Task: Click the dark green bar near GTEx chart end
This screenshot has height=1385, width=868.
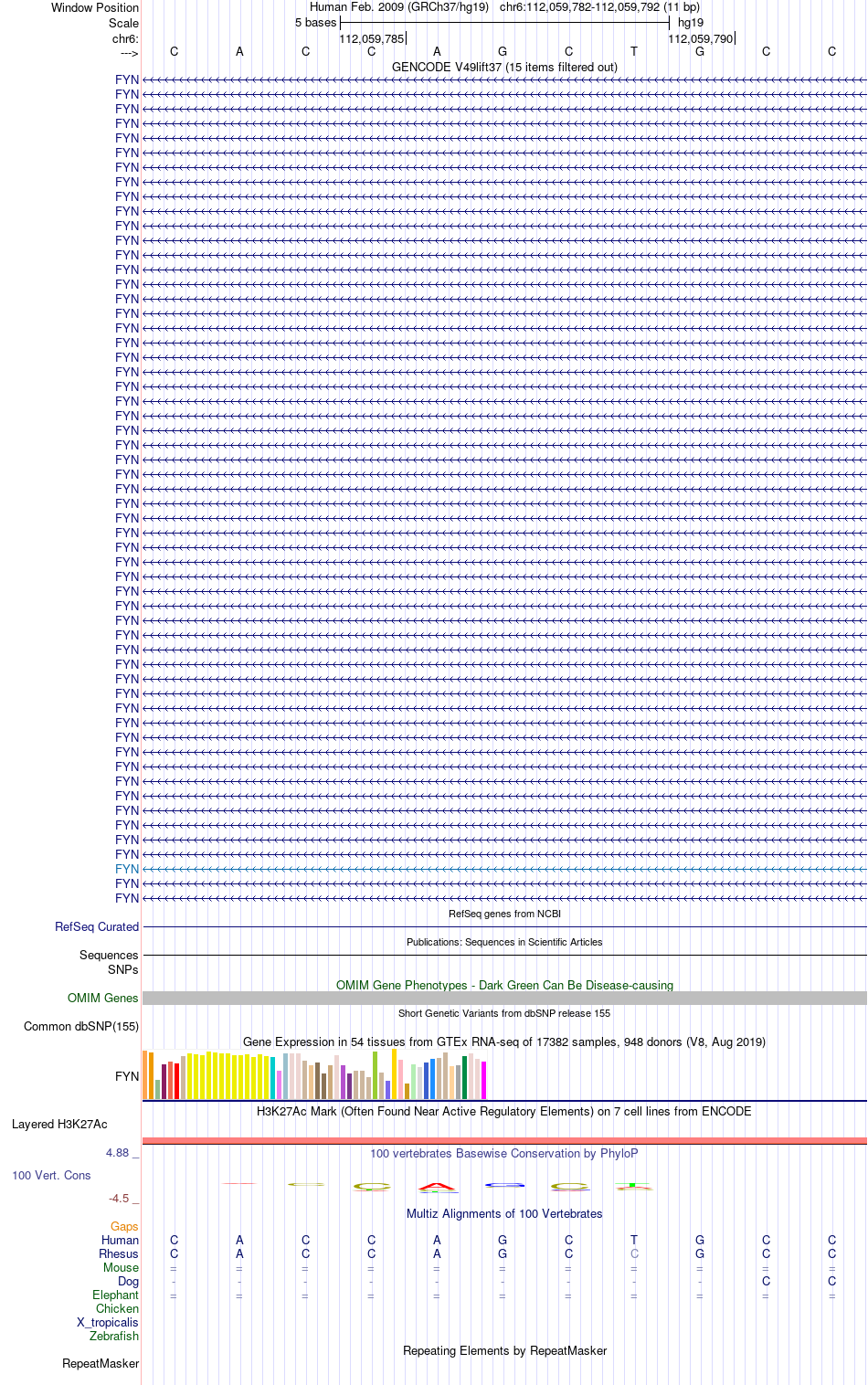Action: click(x=465, y=1077)
